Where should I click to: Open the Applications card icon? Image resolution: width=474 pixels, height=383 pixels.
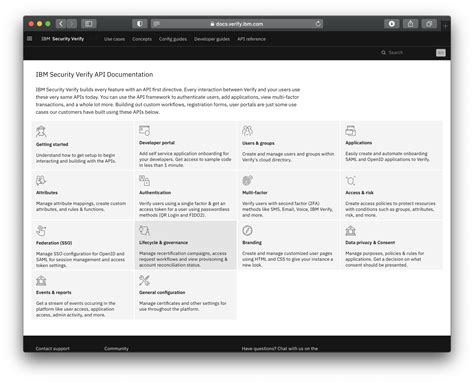[x=351, y=130]
